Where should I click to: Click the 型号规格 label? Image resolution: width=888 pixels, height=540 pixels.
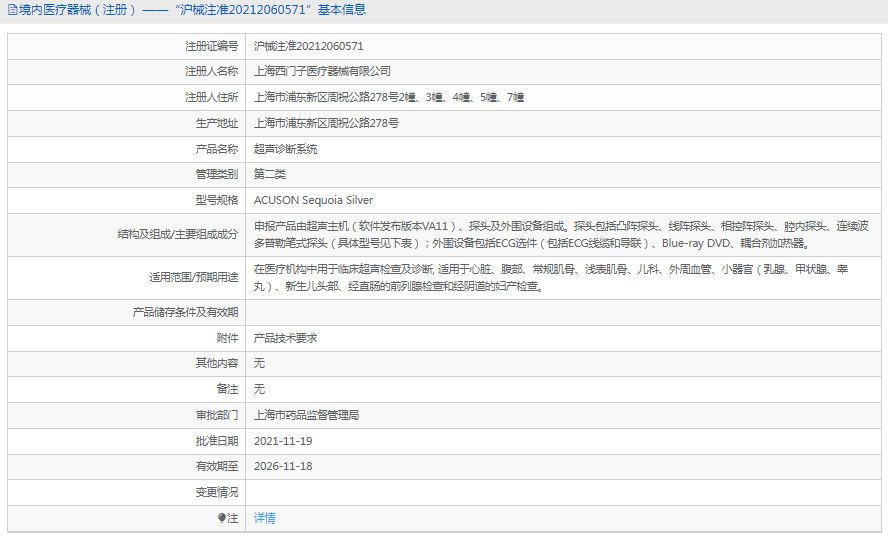pos(217,200)
